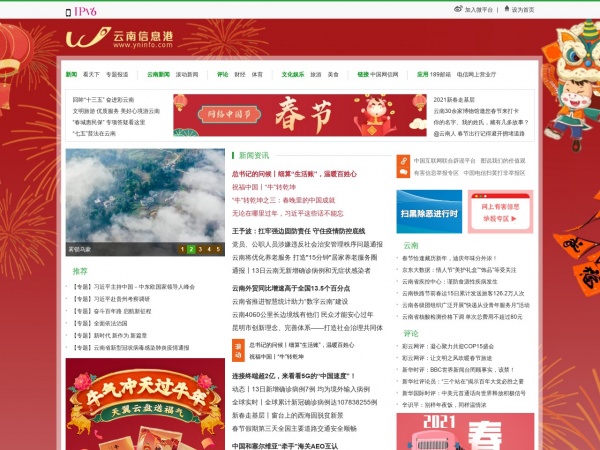This screenshot has width=600, height=450.
Task: Open headline 牛转乾坤之三：春晚里的中国成就
Action: click(284, 200)
